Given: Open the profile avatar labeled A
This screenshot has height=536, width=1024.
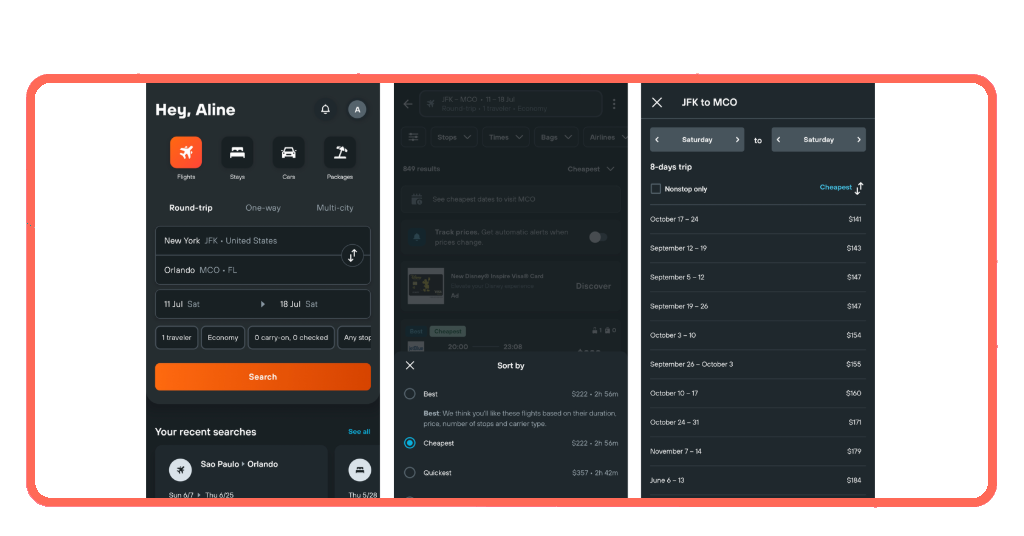Looking at the screenshot, I should pos(357,110).
